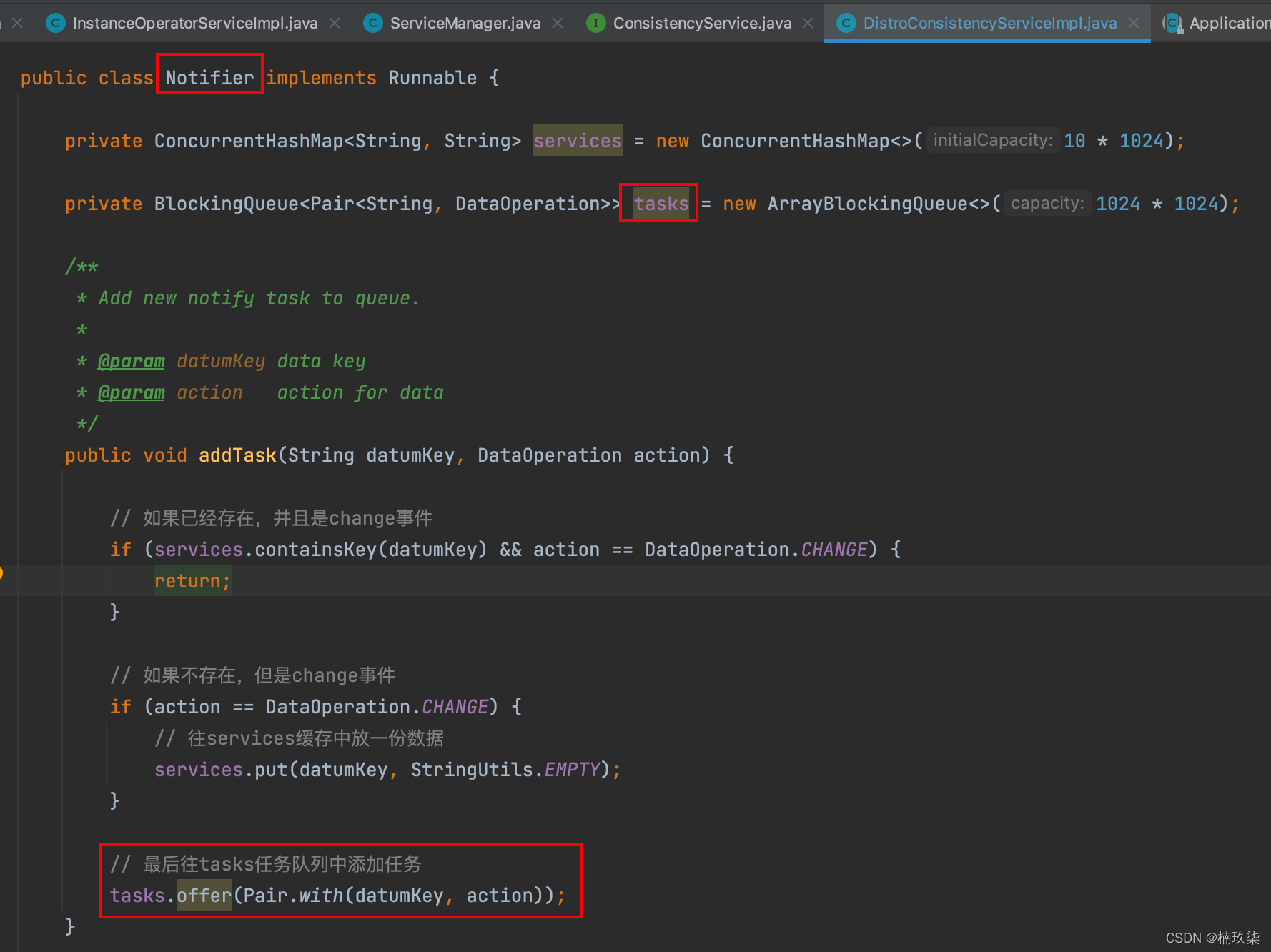Click the BlockingQueue type name
The image size is (1271, 952).
pos(227,204)
